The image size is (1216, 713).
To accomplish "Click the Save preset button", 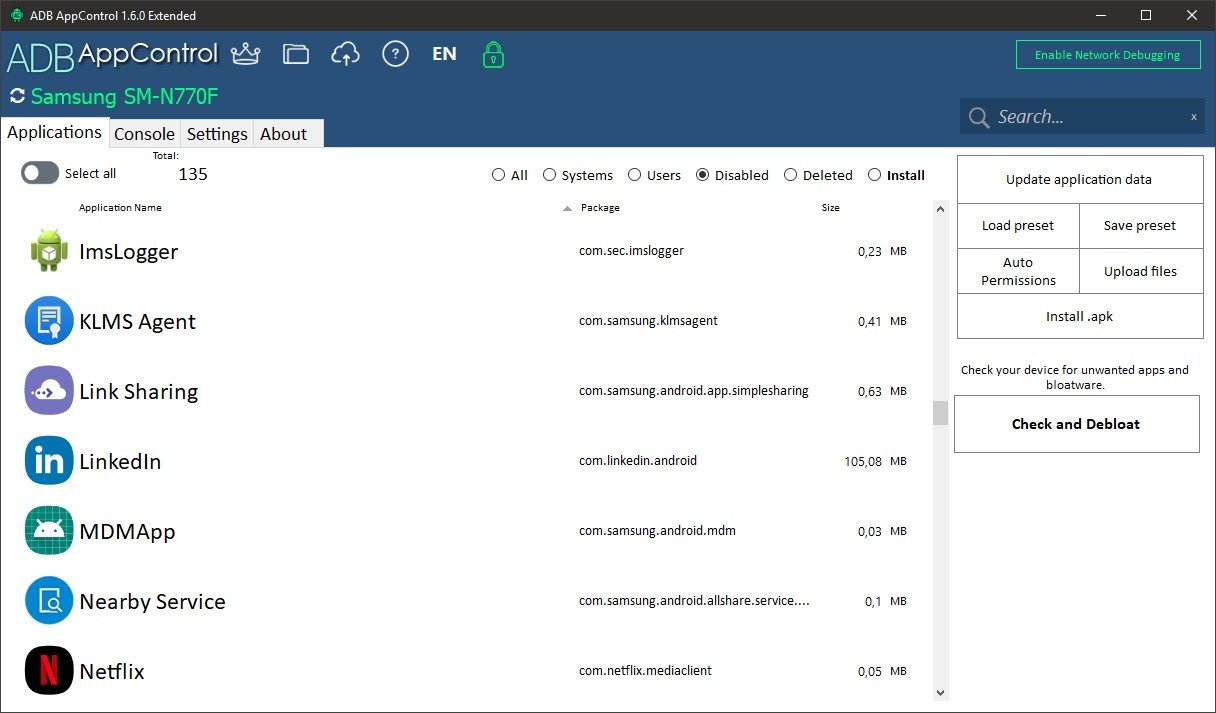I will click(x=1140, y=226).
